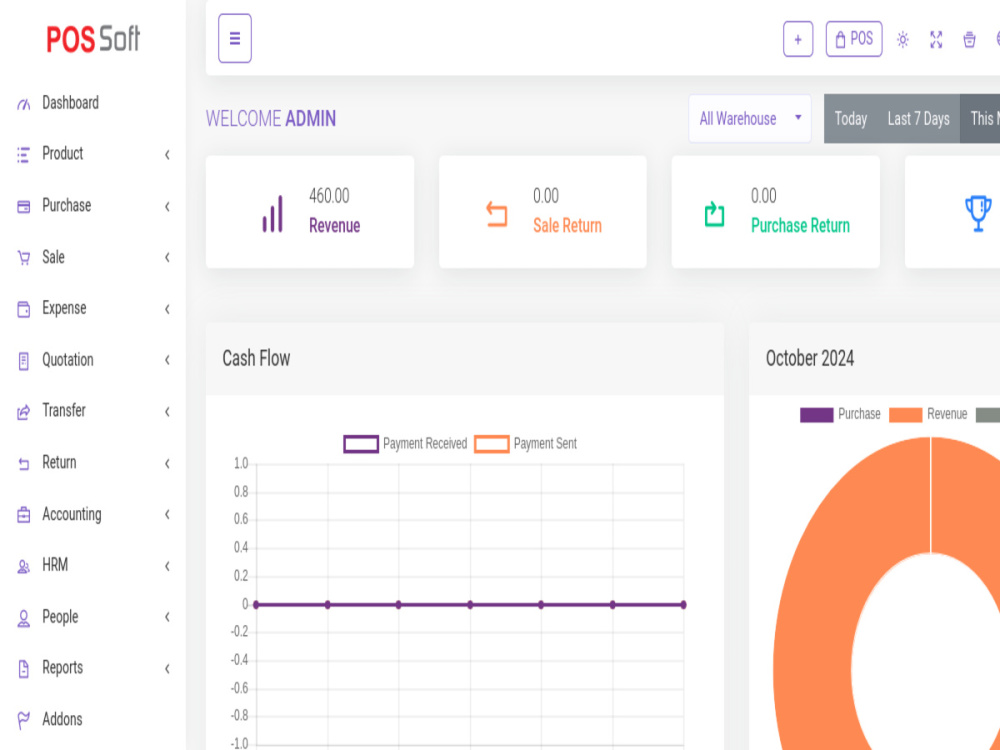This screenshot has width=1000, height=750.
Task: Click the Expense wallet icon
Action: coord(24,309)
